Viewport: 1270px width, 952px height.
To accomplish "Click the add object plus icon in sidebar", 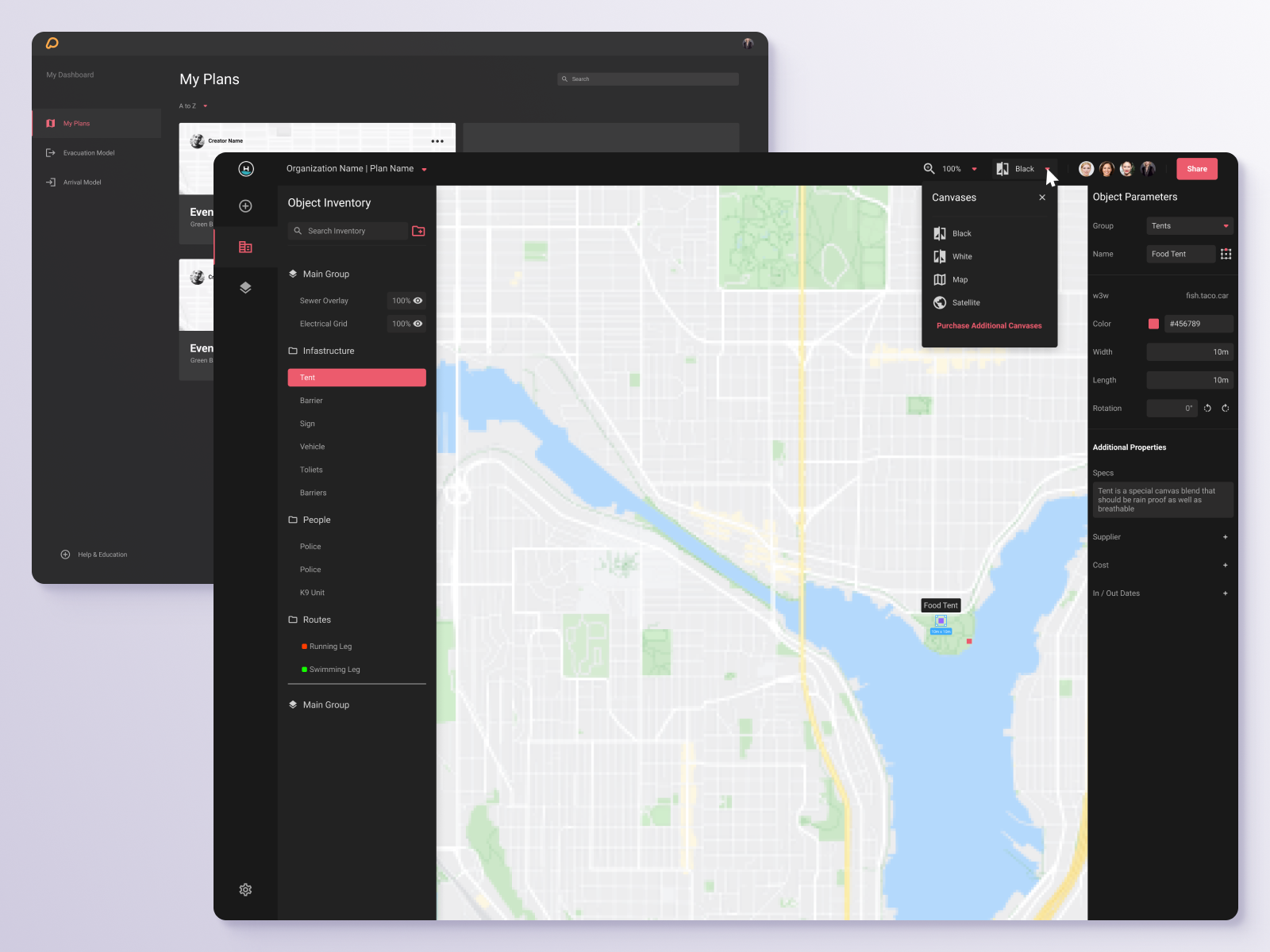I will [x=245, y=206].
